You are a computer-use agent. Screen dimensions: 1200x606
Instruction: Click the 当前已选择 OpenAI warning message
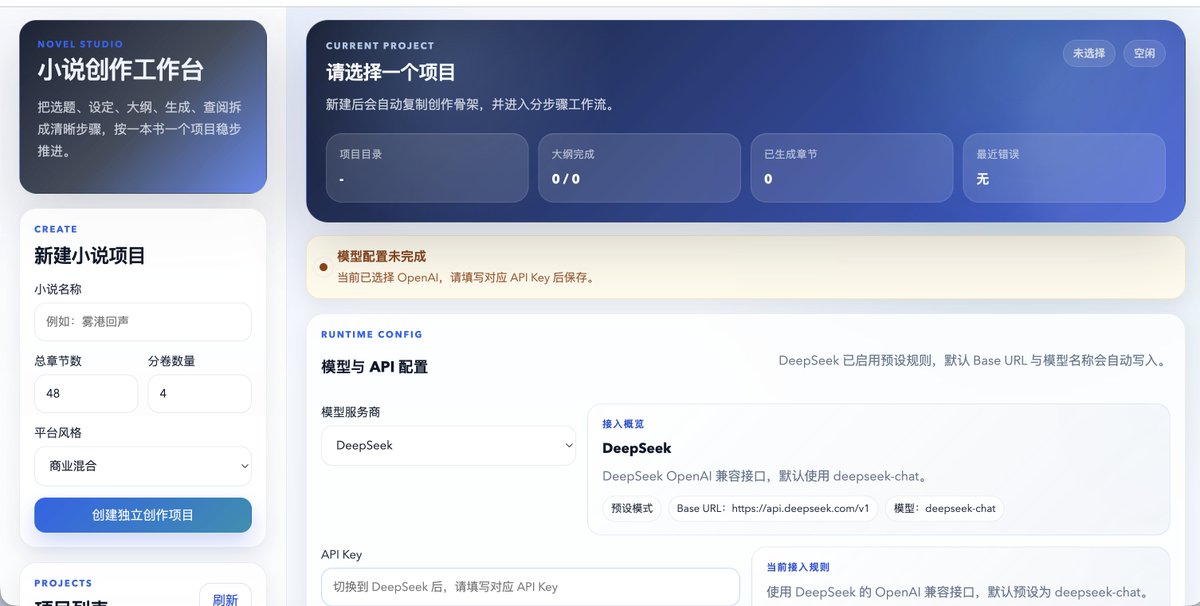coord(466,278)
